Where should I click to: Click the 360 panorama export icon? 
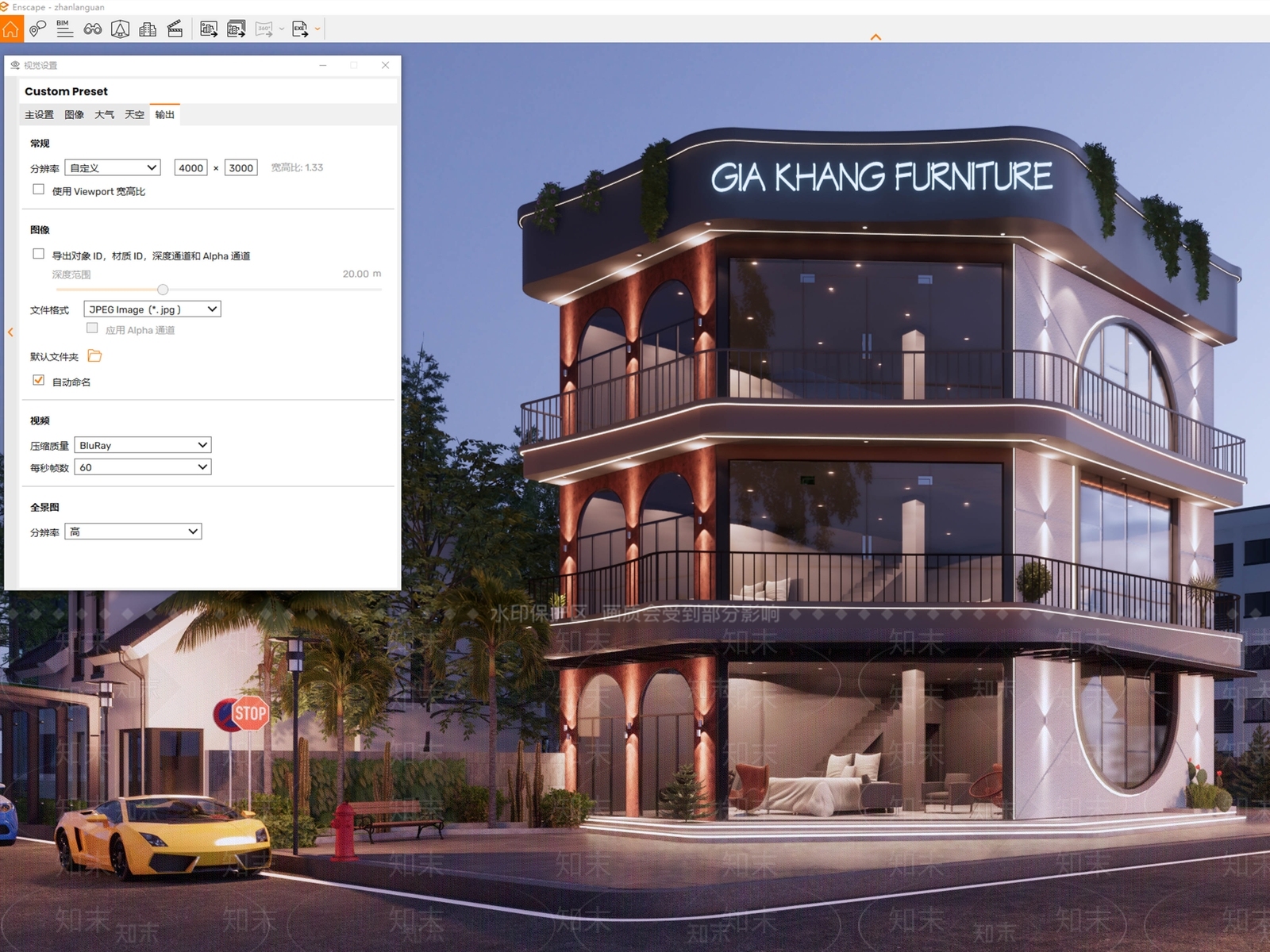pyautogui.click(x=264, y=29)
